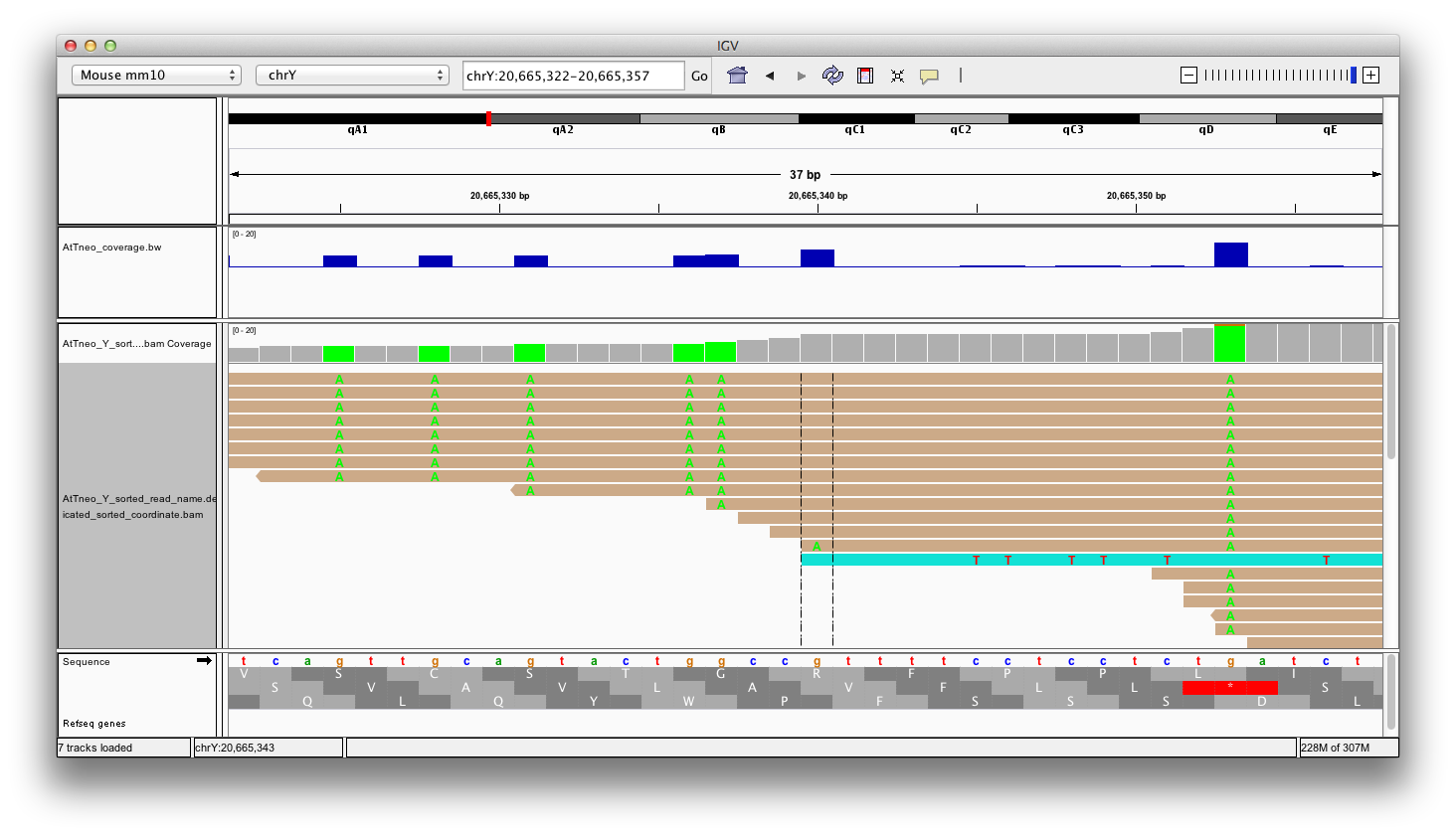This screenshot has width=1456, height=836.
Task: Click the locus input field
Action: click(x=574, y=76)
